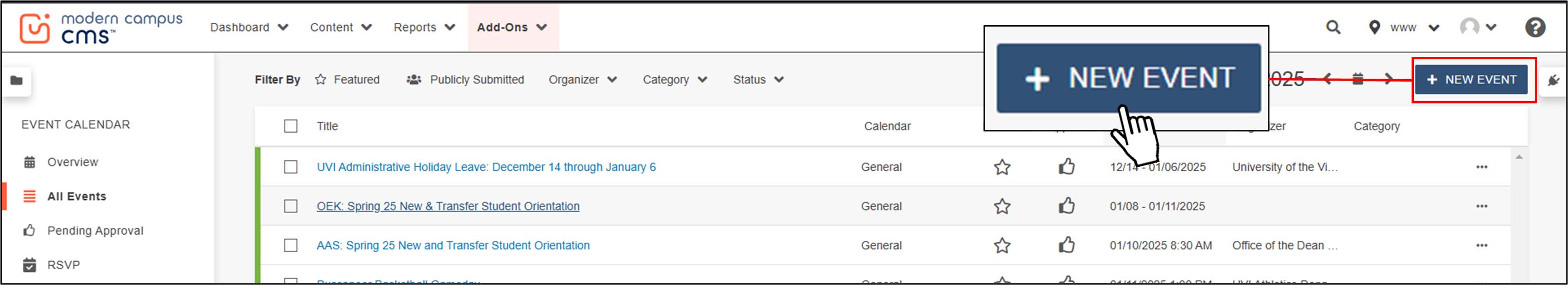The height and width of the screenshot is (285, 1568).
Task: Expand the Category filter dropdown
Action: (x=675, y=80)
